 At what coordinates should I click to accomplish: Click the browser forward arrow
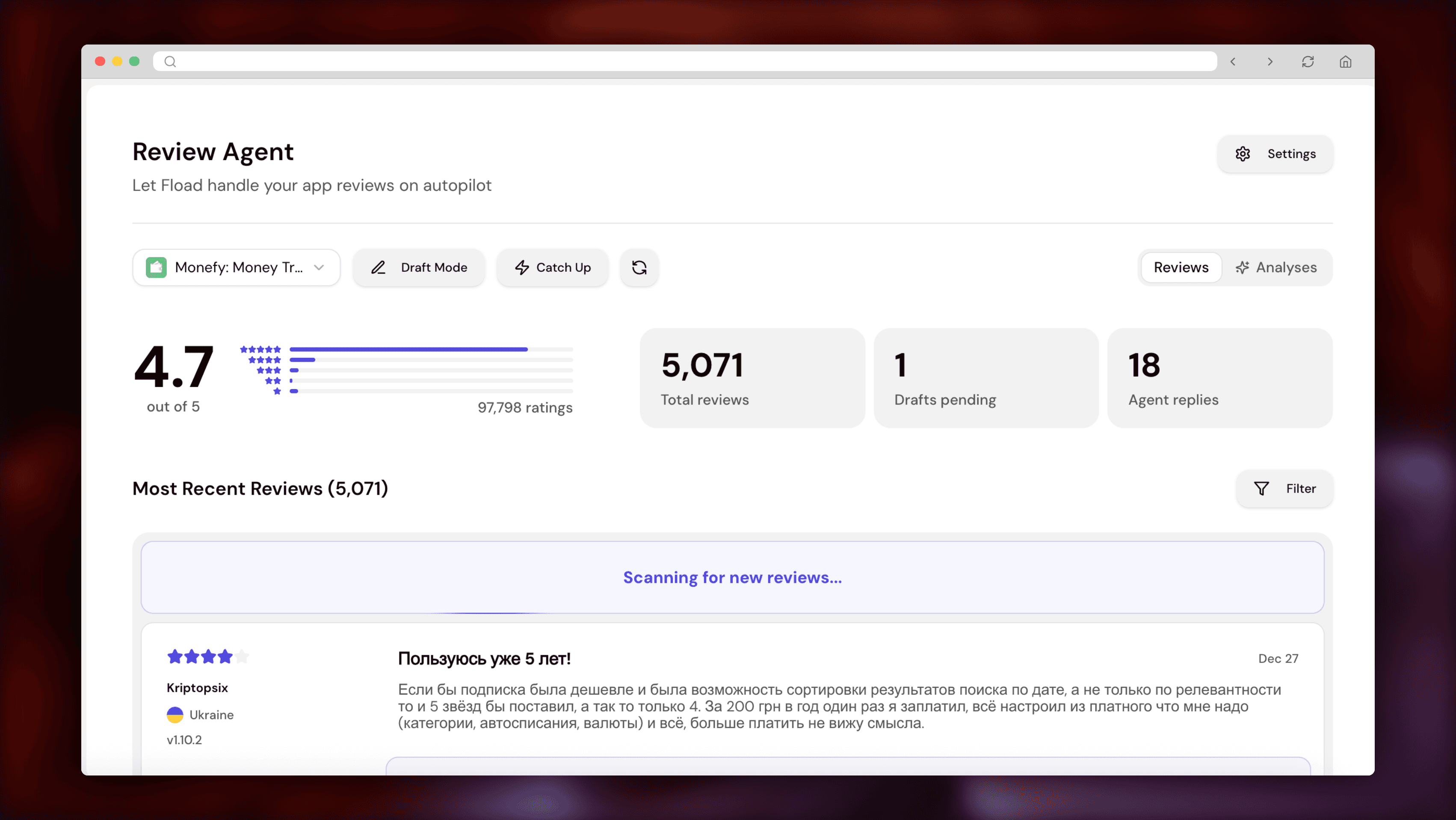[1270, 62]
